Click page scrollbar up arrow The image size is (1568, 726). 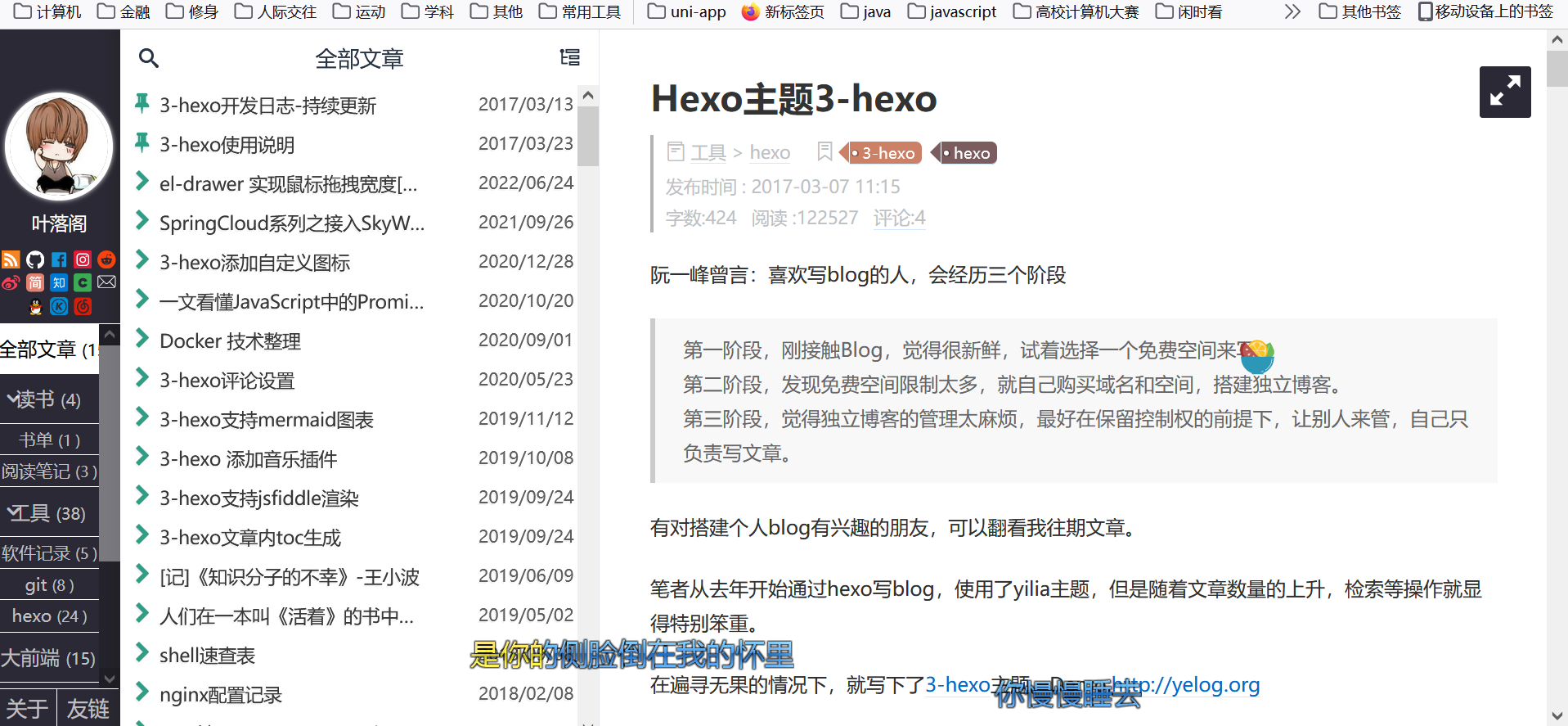[1557, 39]
